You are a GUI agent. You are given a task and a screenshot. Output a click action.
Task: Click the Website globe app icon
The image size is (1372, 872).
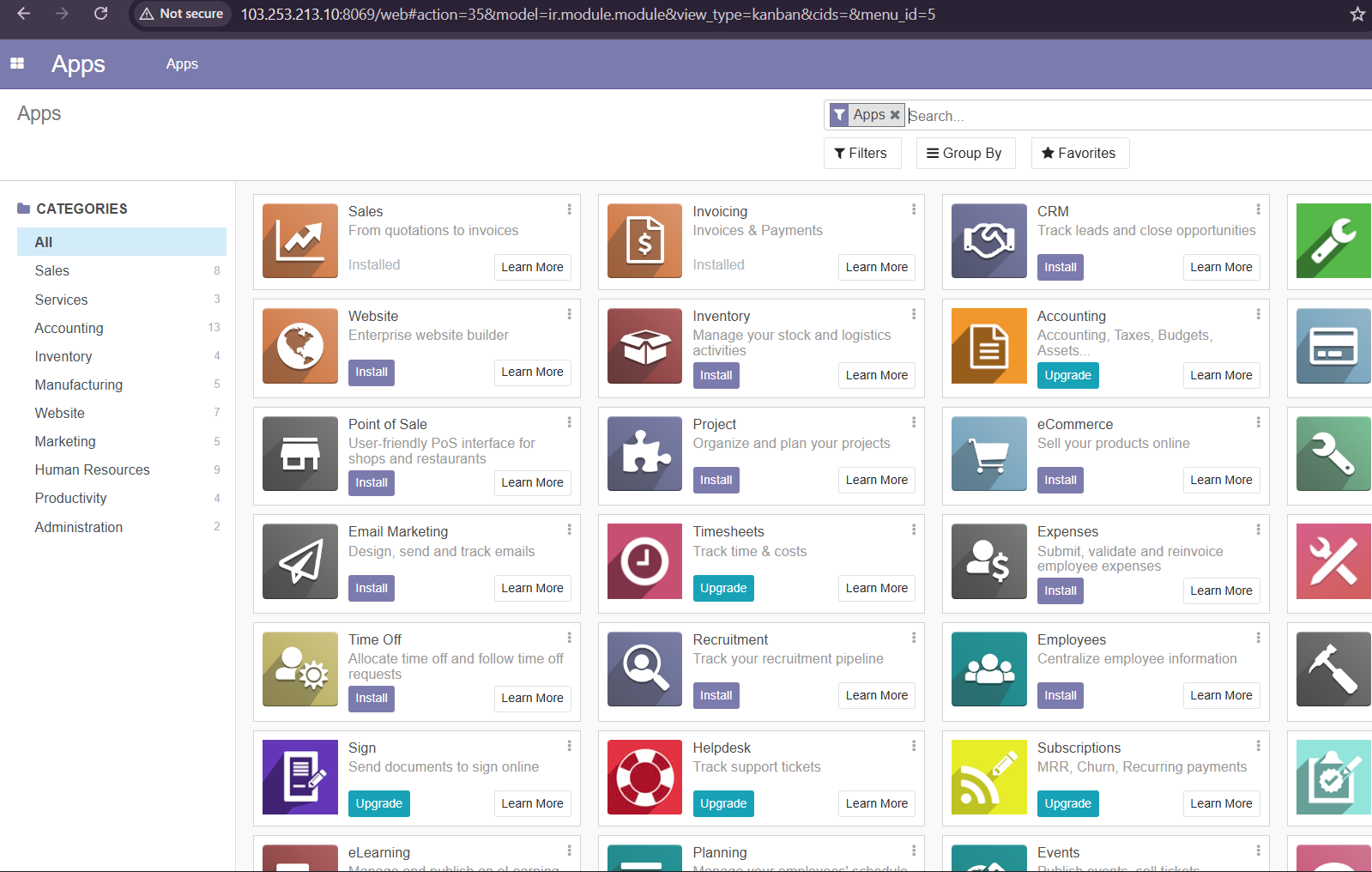click(299, 346)
